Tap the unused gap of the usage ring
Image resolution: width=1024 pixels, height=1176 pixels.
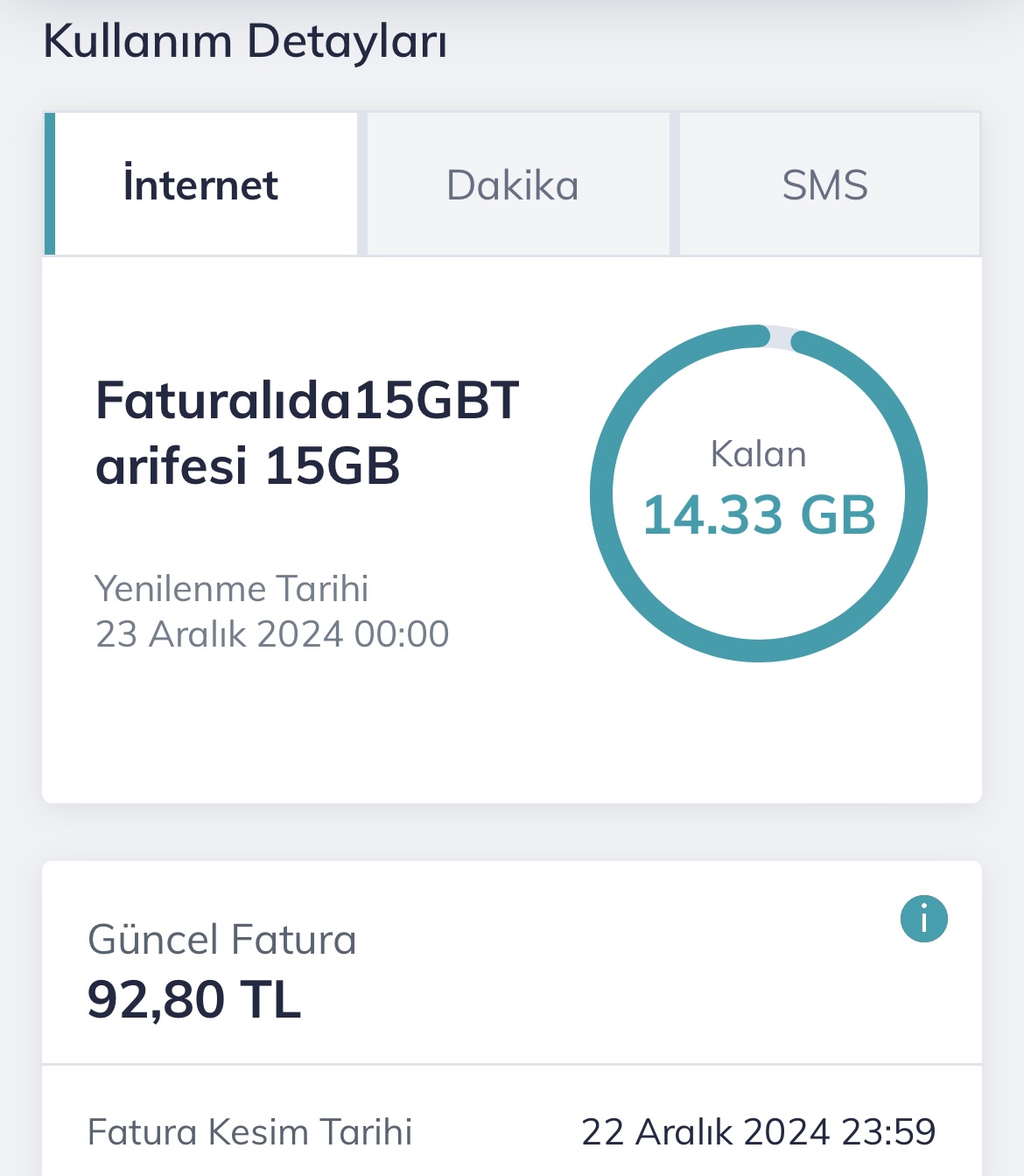tap(781, 336)
